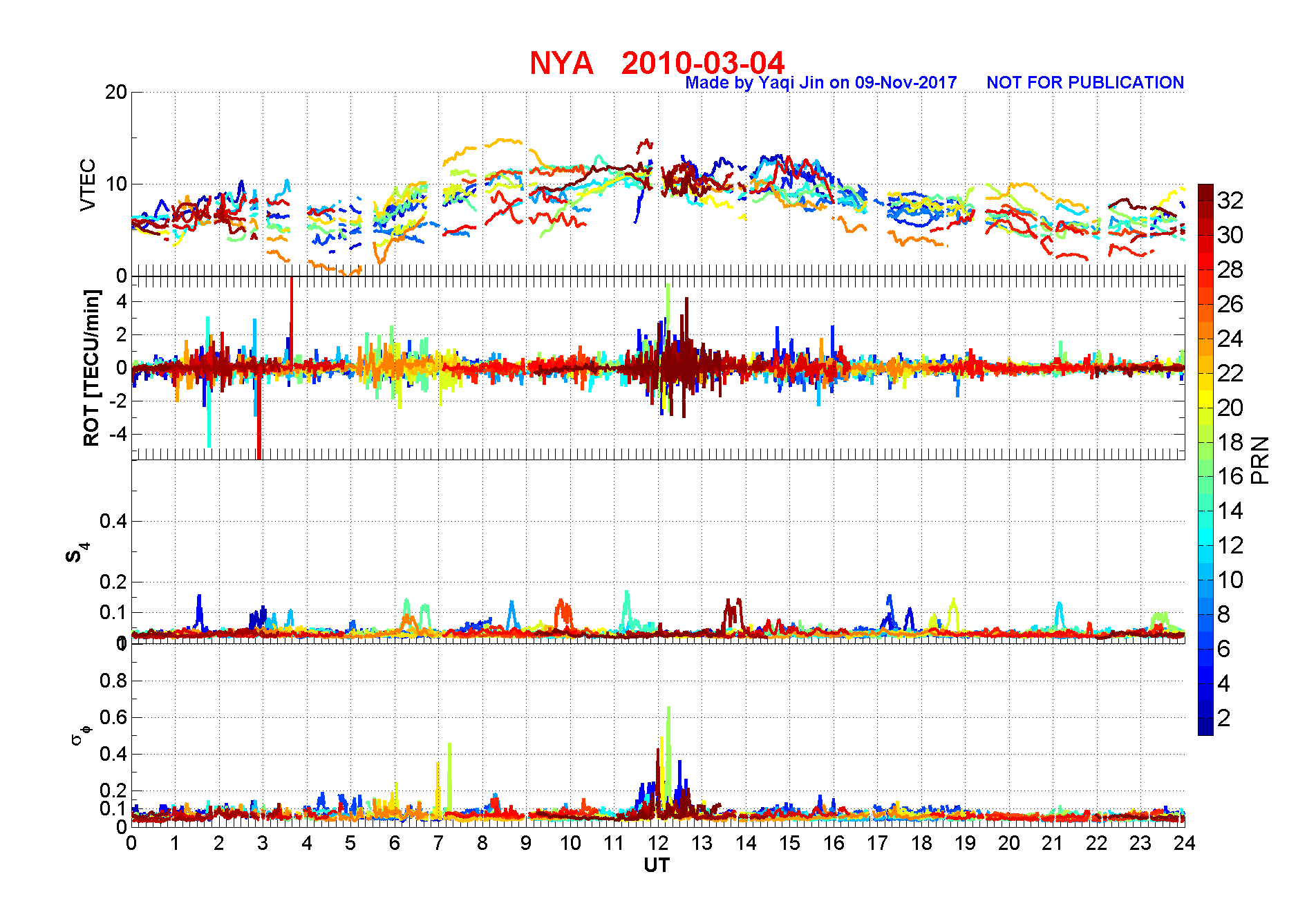This screenshot has width=1316, height=919.
Task: Click the "15" tick on the UT axis
Action: [789, 843]
